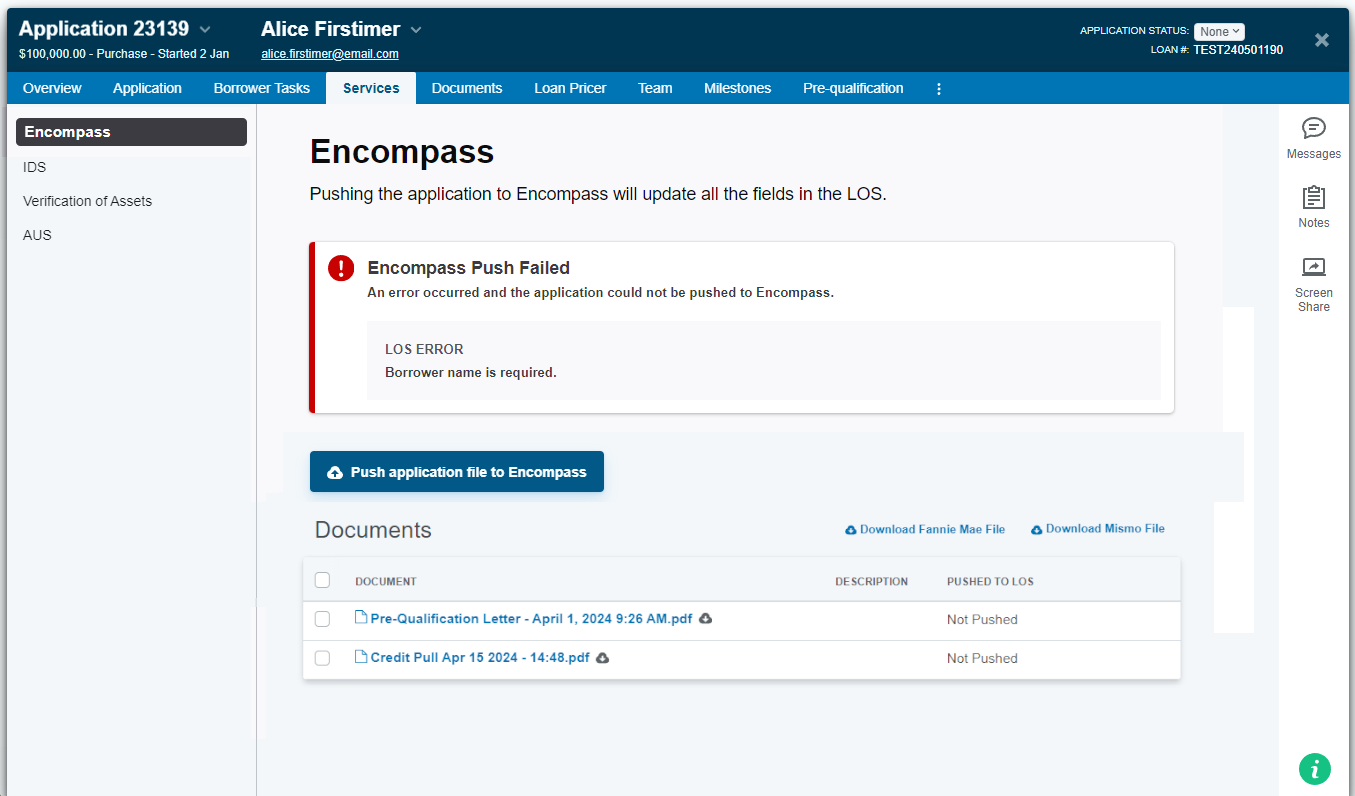Screen dimensions: 1355x796
Task: Click download icon next to Credit Pull file
Action: click(603, 658)
